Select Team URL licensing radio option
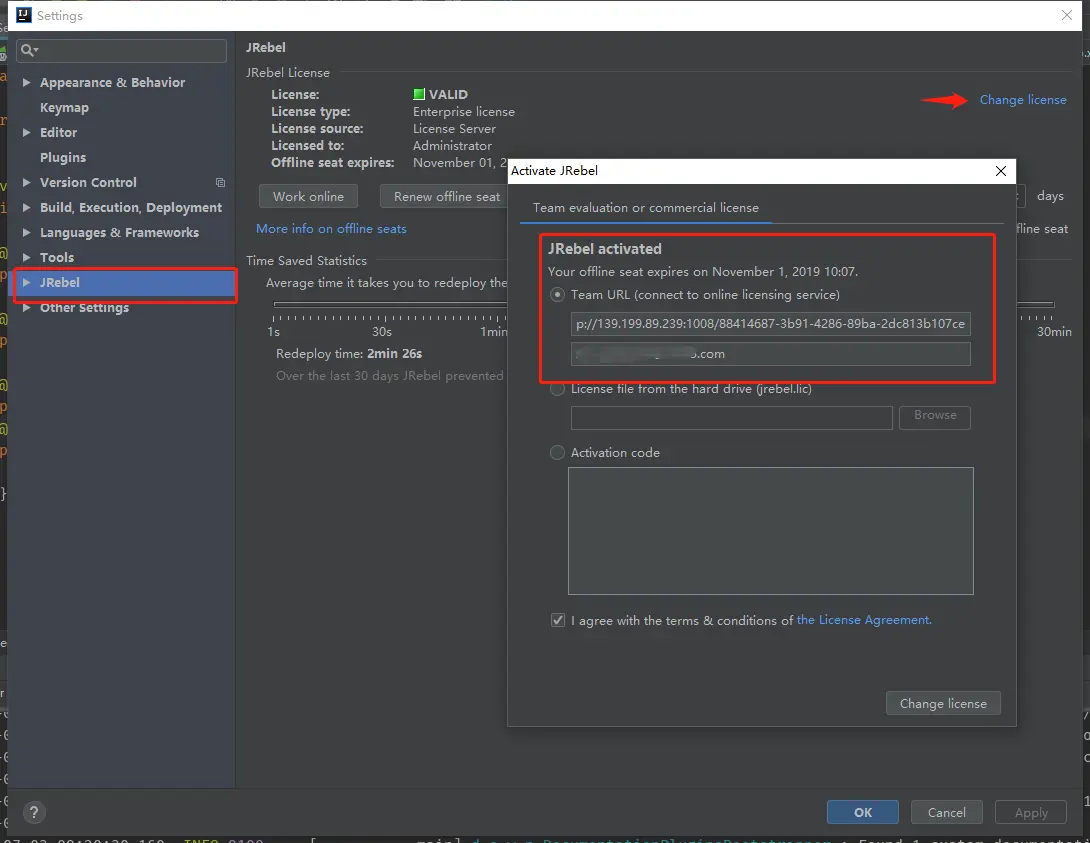 click(558, 295)
